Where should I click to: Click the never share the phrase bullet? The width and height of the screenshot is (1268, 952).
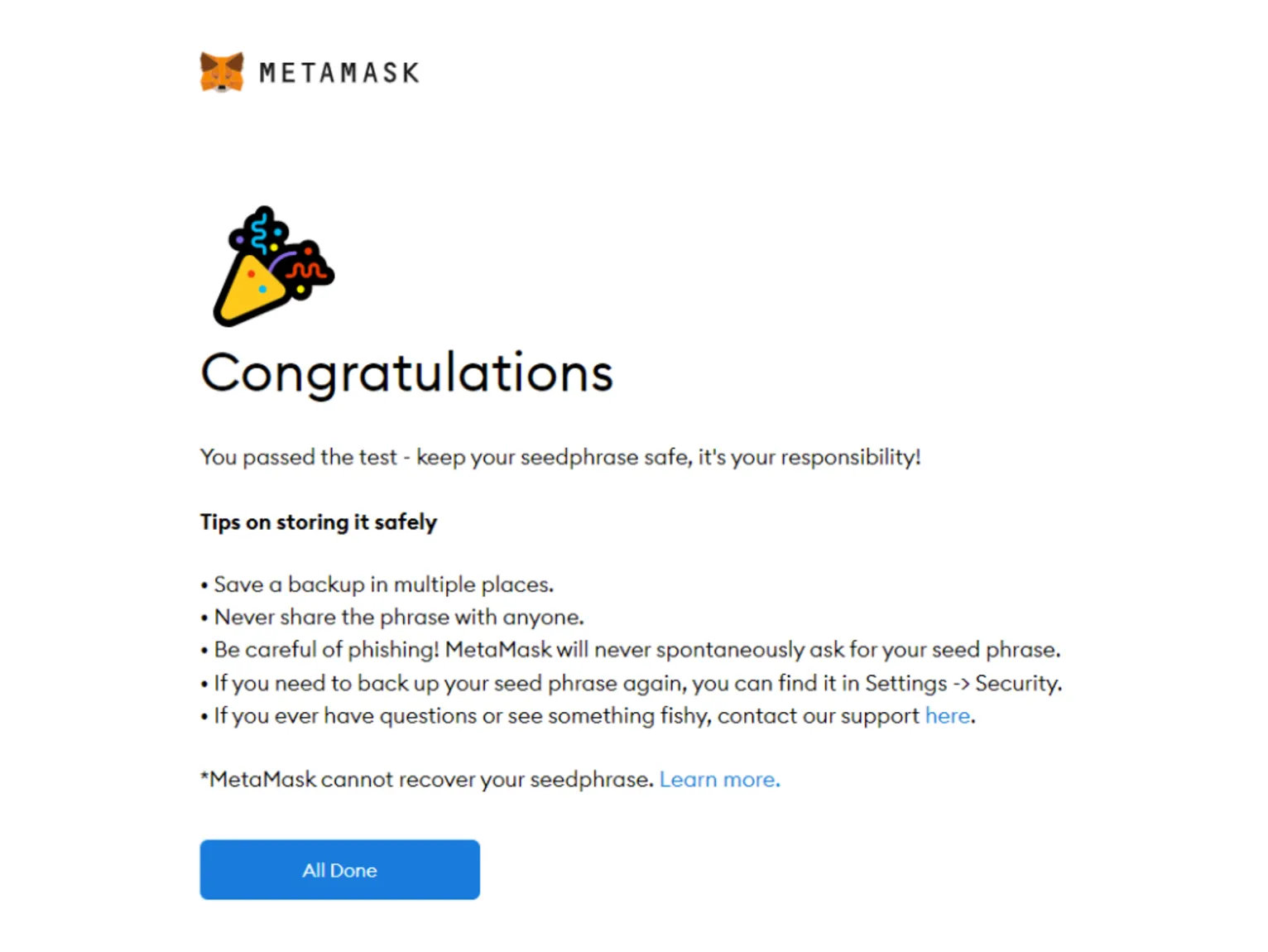391,617
